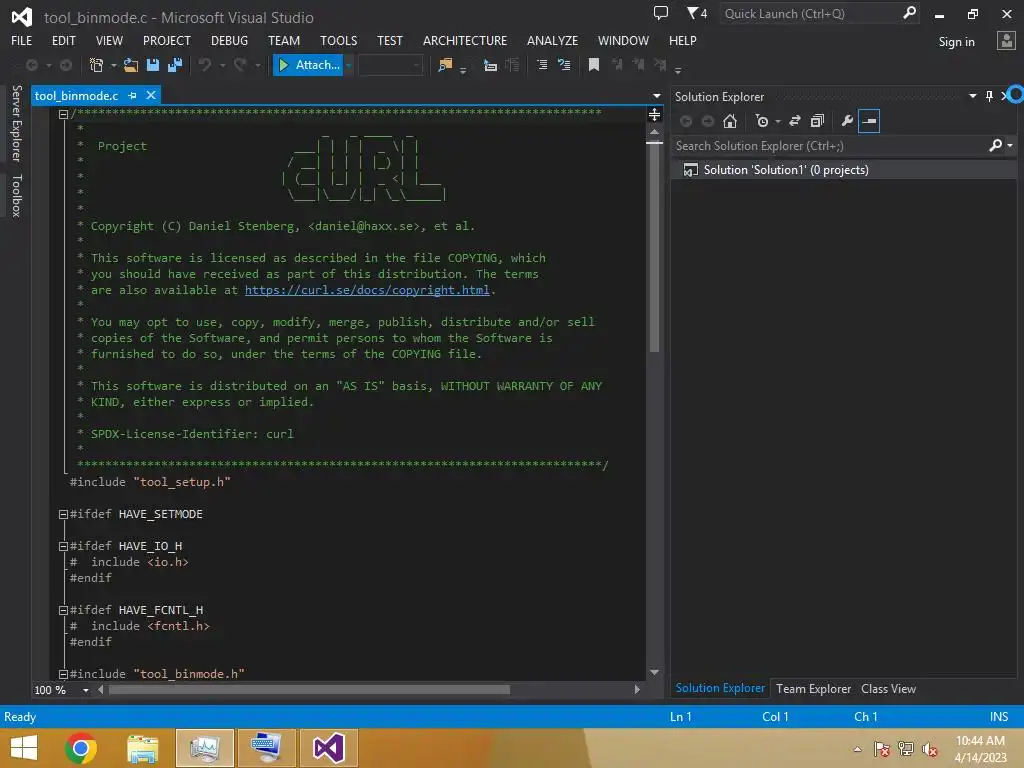The height and width of the screenshot is (768, 1024).
Task: Click the Quick Launch search magnifier
Action: click(x=909, y=13)
